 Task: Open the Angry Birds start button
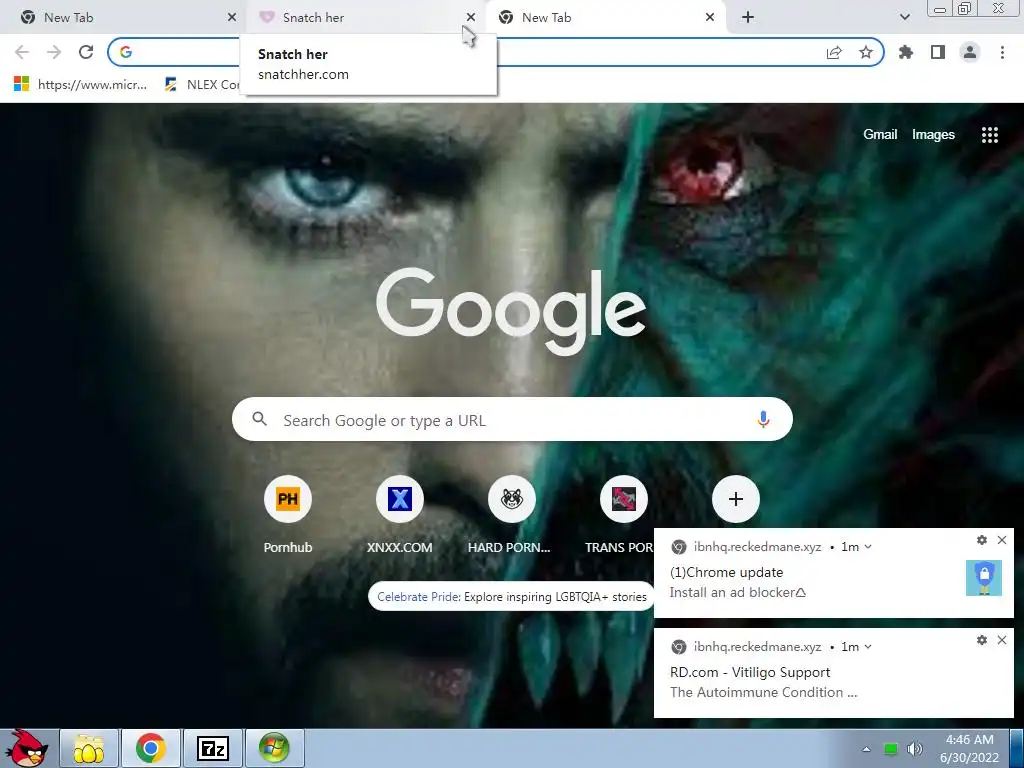27,748
